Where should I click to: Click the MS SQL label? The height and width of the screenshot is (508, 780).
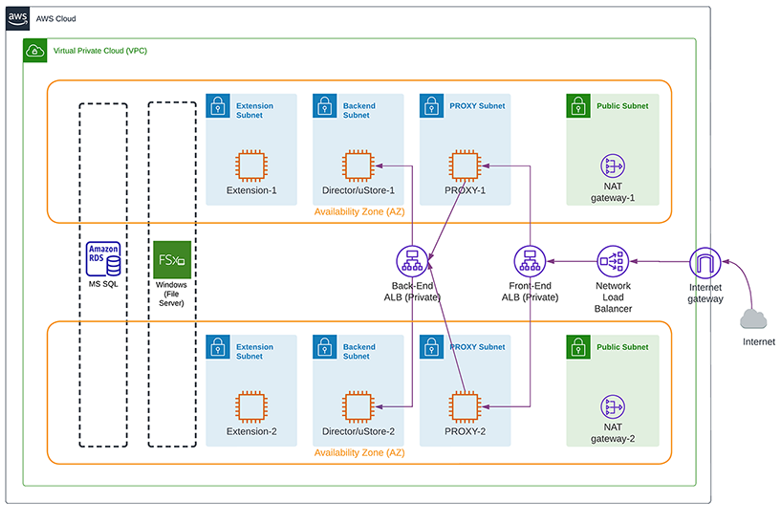[103, 284]
